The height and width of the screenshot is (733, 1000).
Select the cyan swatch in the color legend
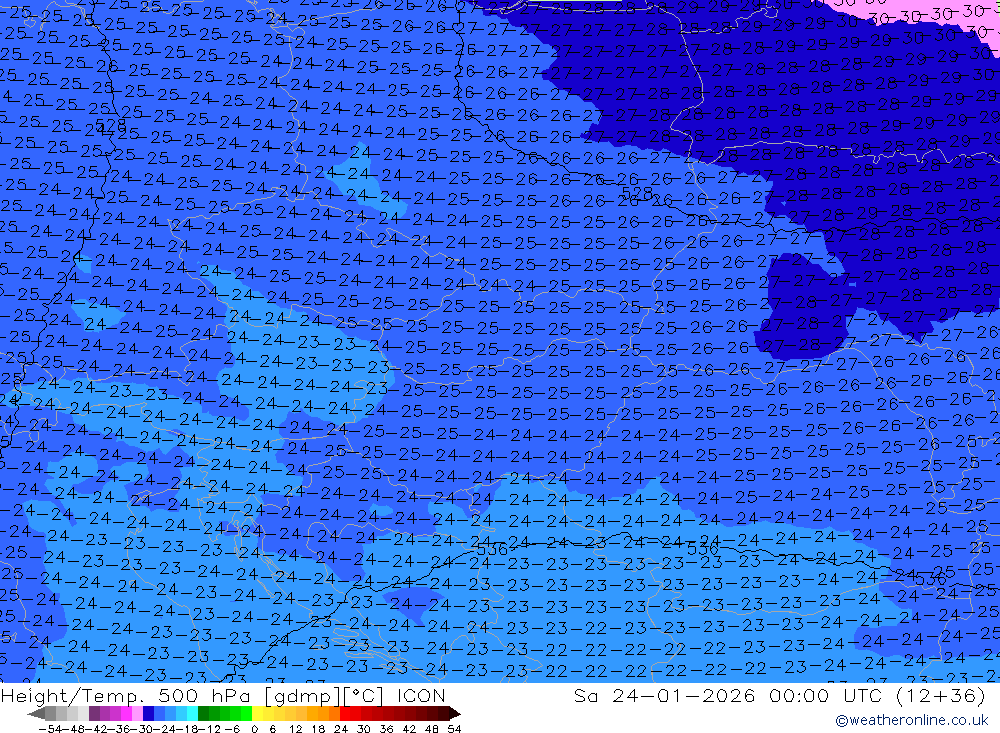[x=192, y=714]
